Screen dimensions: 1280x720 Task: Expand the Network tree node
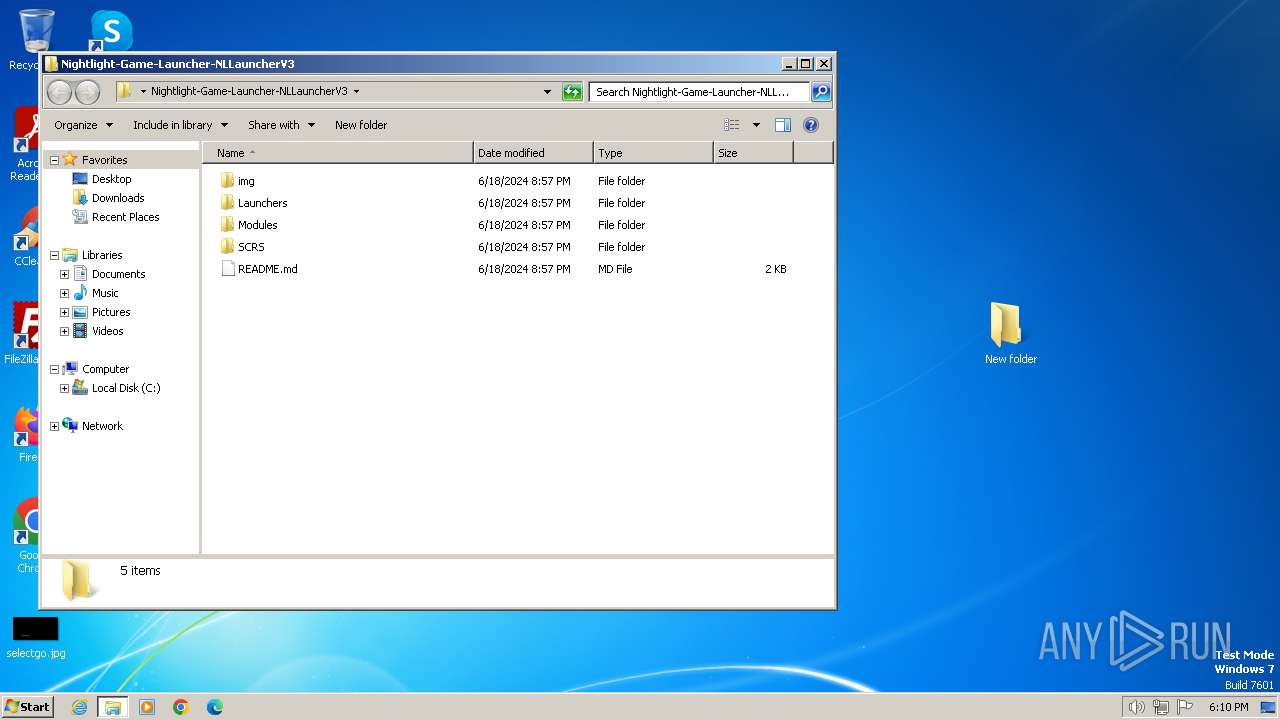[x=54, y=426]
